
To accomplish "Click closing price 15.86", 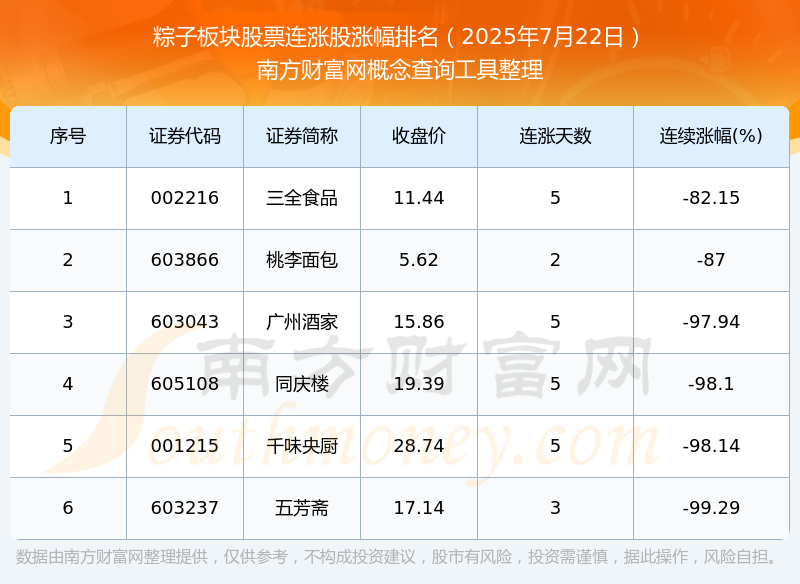I will pos(419,322).
